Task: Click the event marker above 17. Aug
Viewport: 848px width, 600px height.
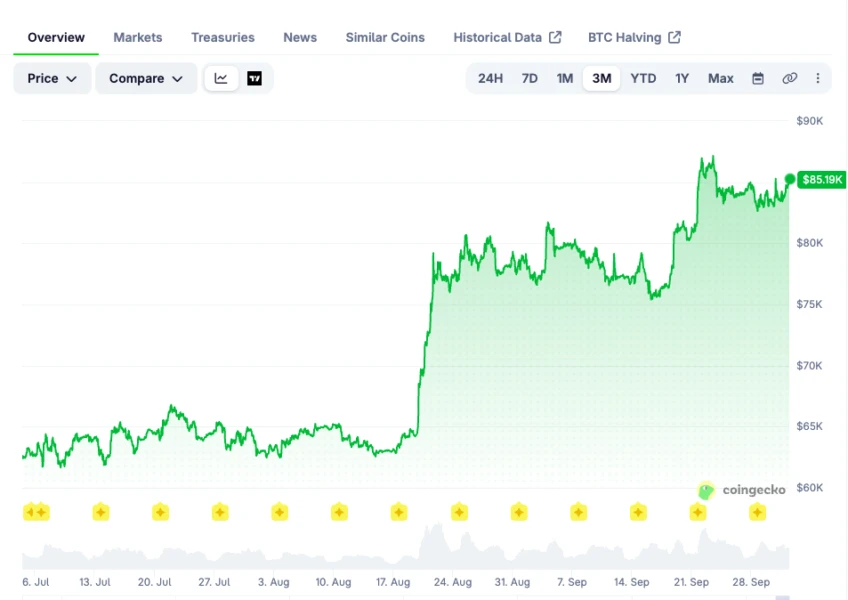Action: pyautogui.click(x=399, y=512)
